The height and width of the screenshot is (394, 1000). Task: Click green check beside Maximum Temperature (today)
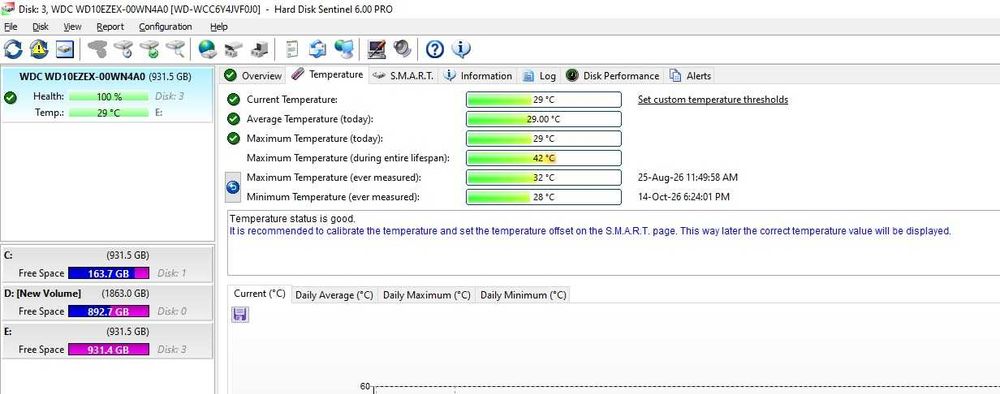[233, 138]
